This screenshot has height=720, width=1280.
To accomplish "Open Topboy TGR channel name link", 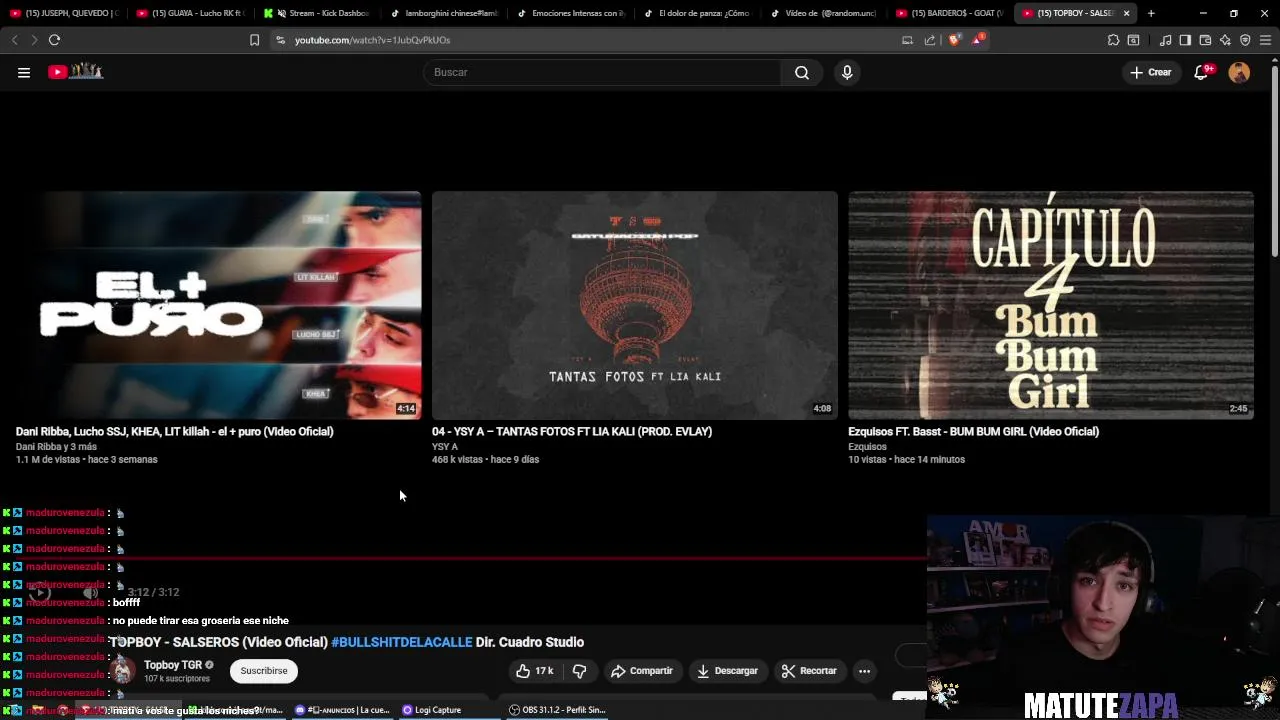I will pyautogui.click(x=173, y=665).
